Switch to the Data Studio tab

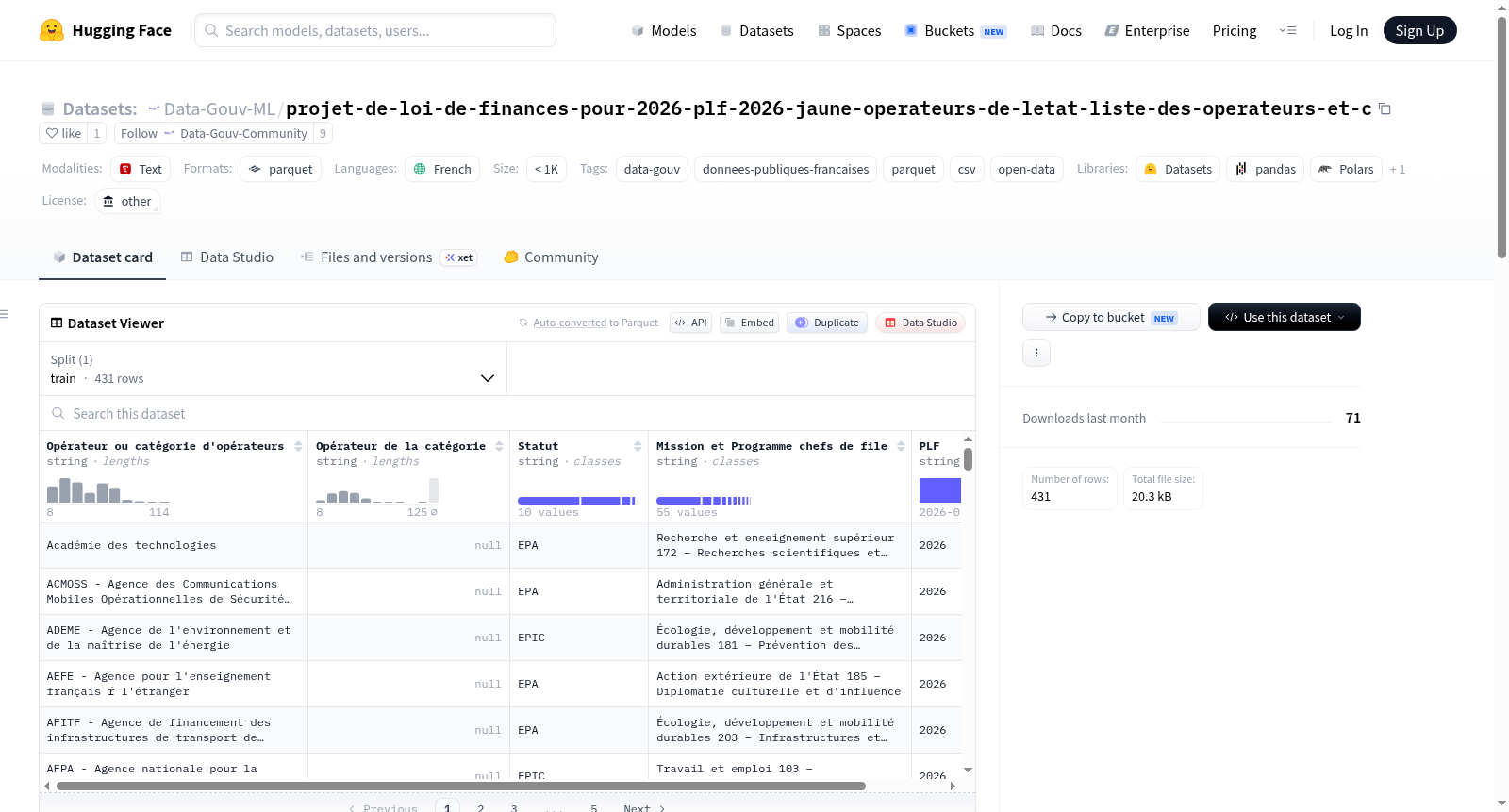click(x=227, y=257)
